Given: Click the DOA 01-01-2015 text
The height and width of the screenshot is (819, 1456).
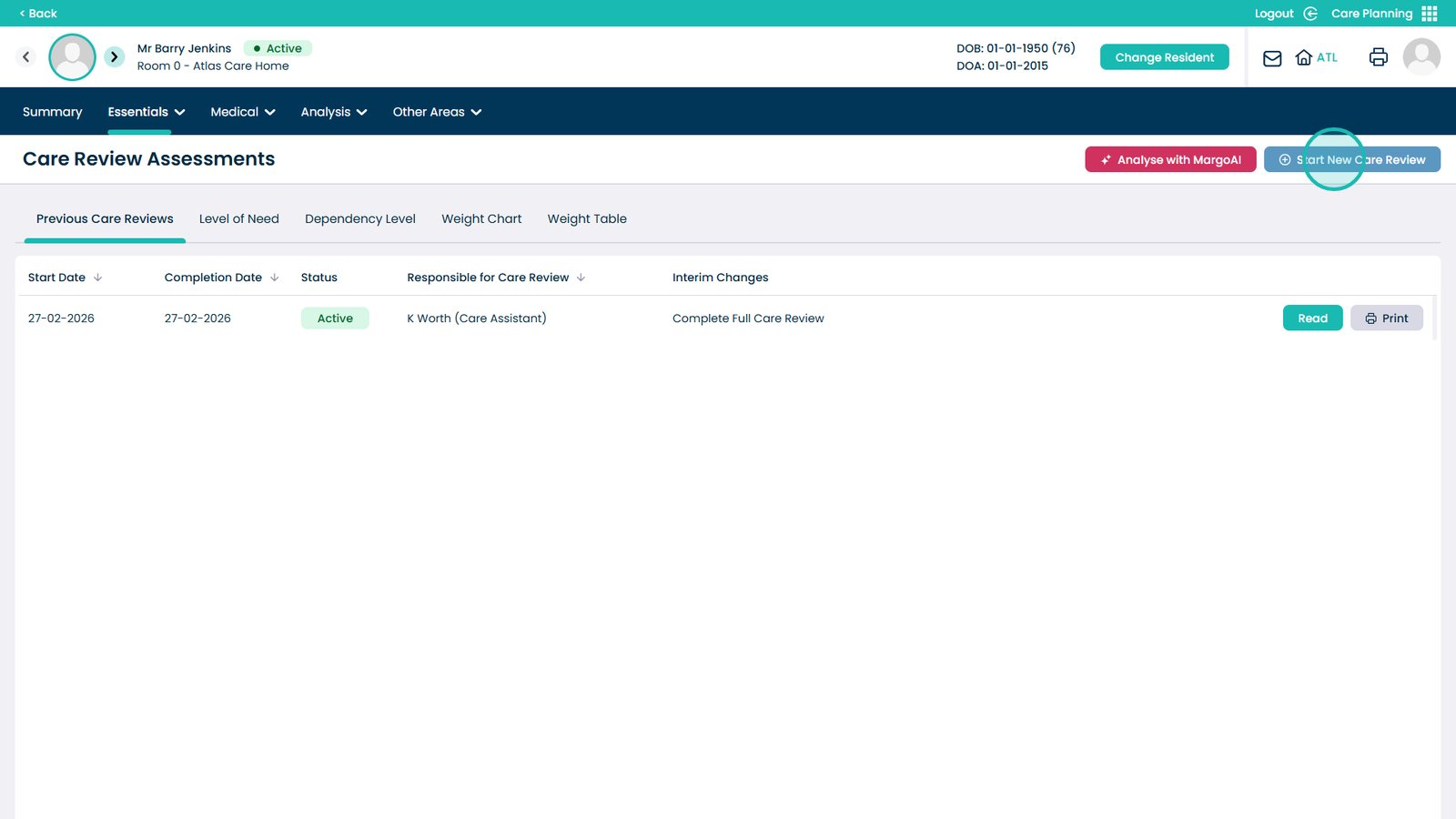Looking at the screenshot, I should tap(1002, 66).
